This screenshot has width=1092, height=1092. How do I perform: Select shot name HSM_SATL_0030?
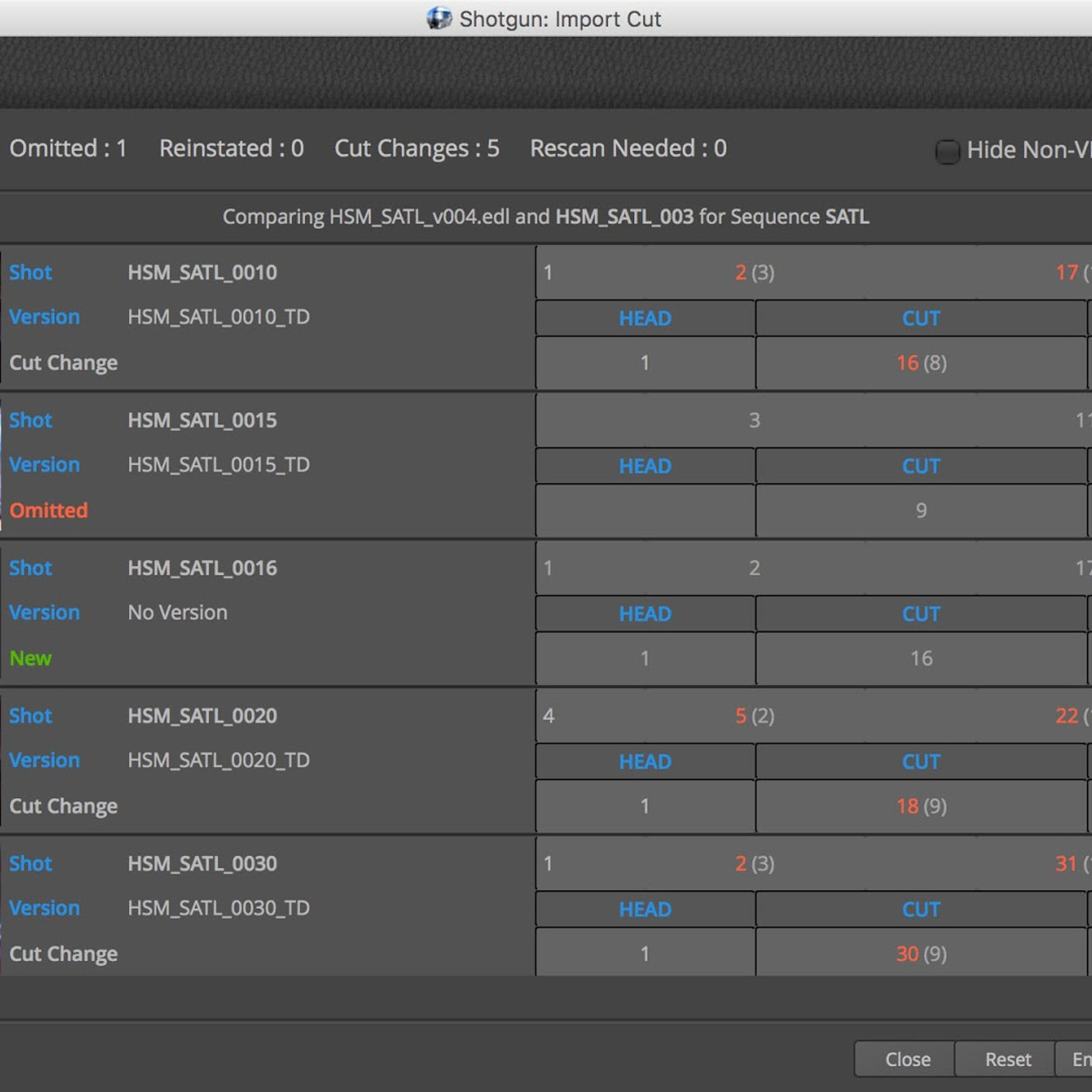[x=202, y=863]
